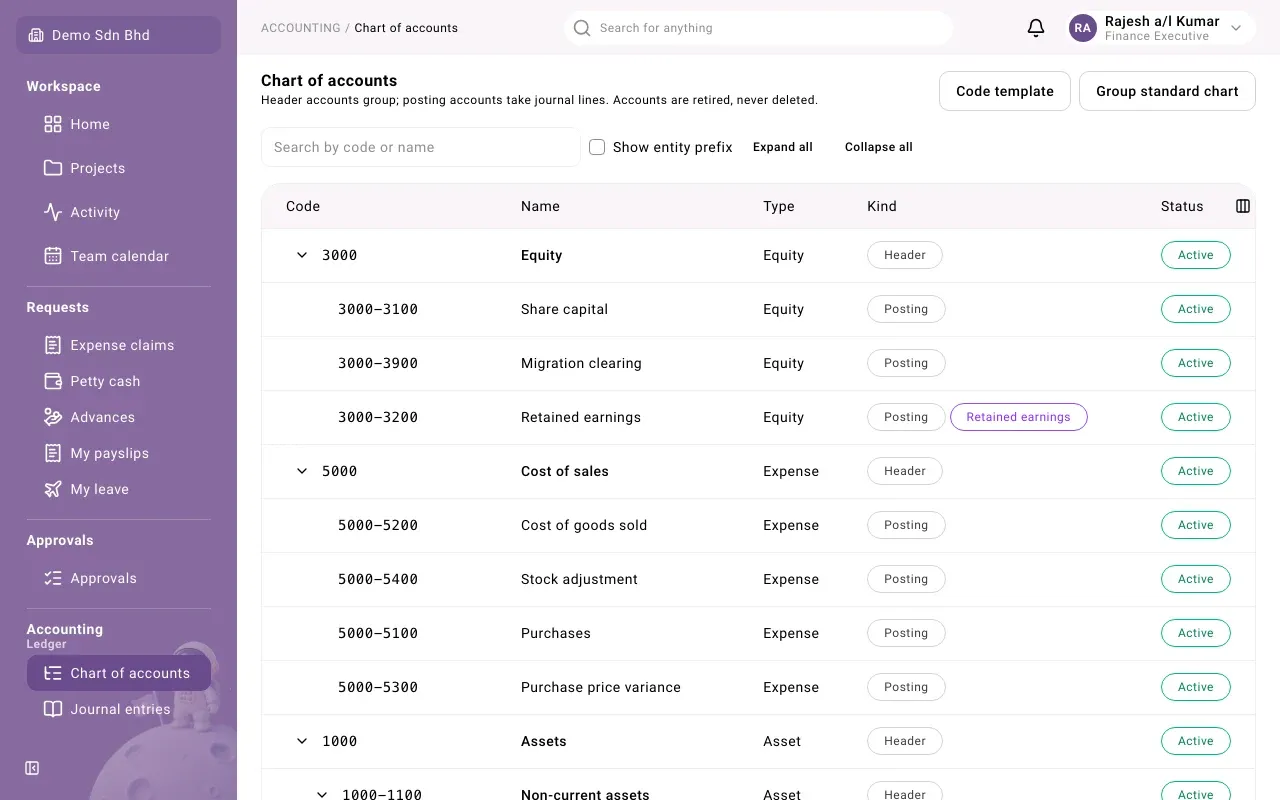Click the ACCOUNTING breadcrumb link

point(301,28)
